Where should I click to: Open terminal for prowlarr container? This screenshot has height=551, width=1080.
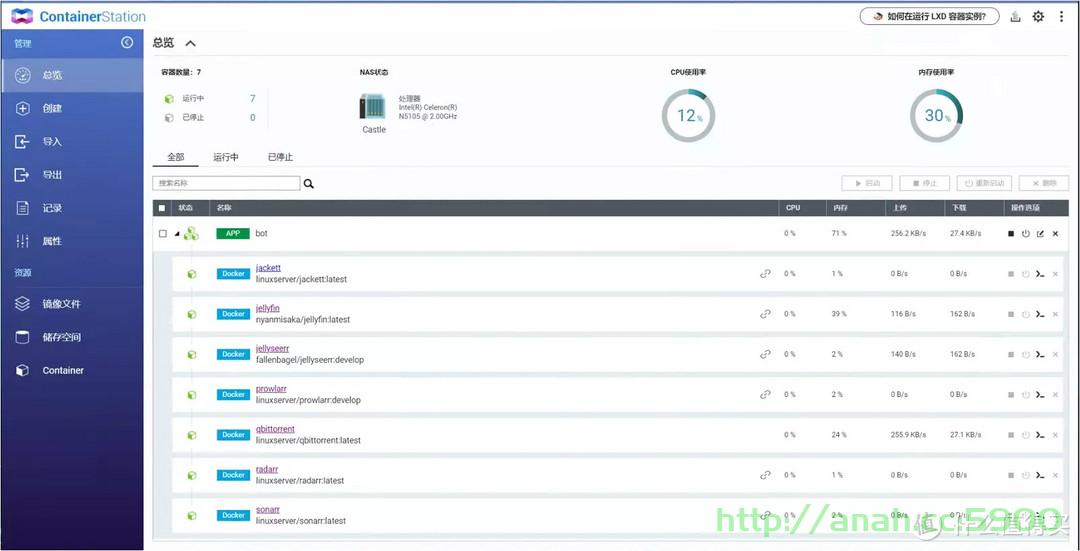coord(1040,395)
